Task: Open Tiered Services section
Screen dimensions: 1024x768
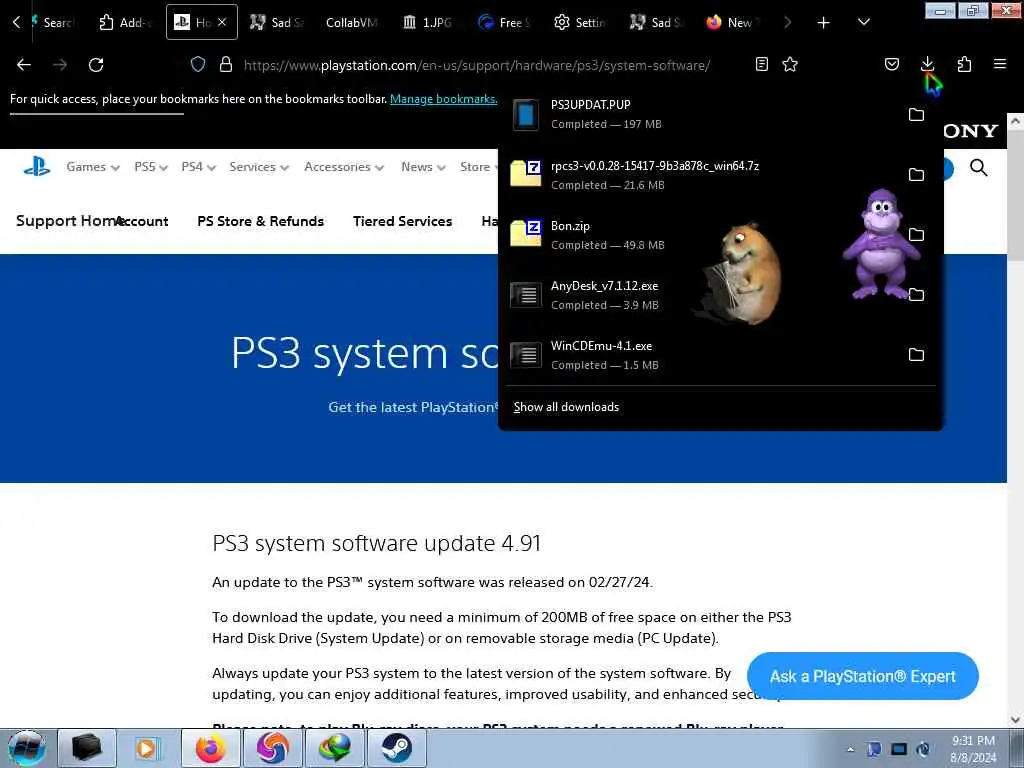Action: (x=402, y=221)
